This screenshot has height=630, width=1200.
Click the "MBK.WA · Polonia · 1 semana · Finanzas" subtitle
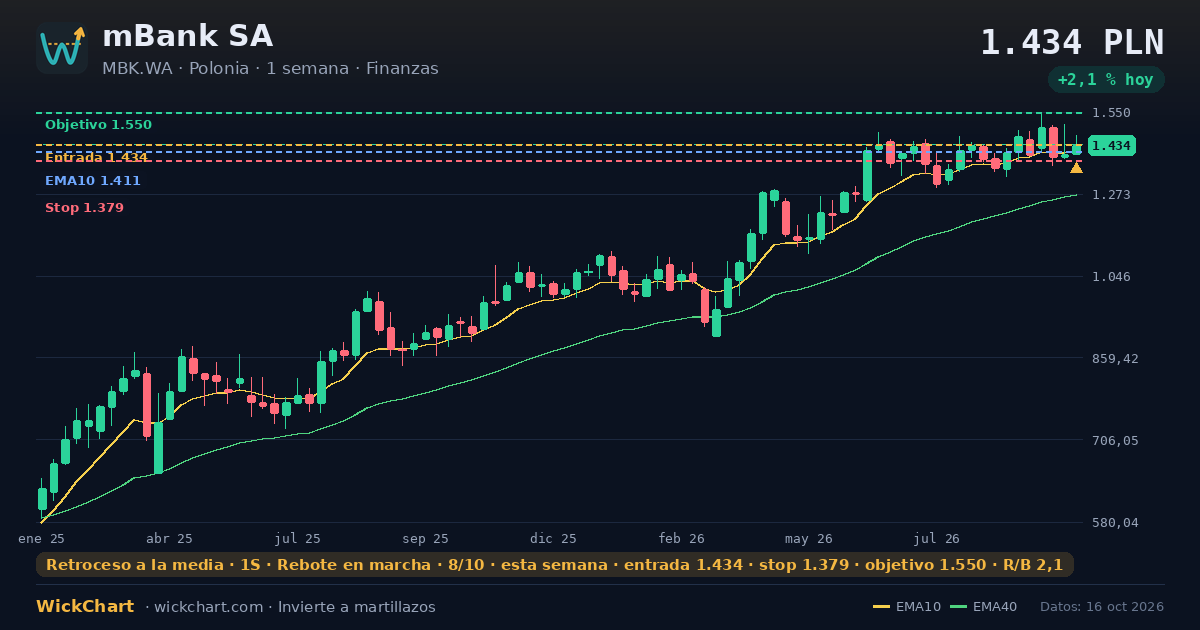tap(270, 69)
